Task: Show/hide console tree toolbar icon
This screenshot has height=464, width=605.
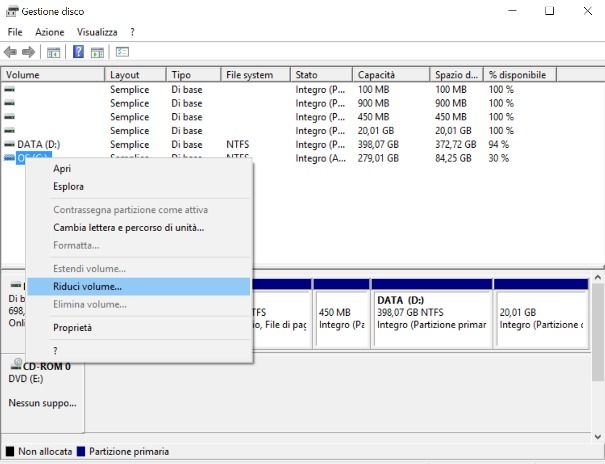Action: tap(53, 52)
